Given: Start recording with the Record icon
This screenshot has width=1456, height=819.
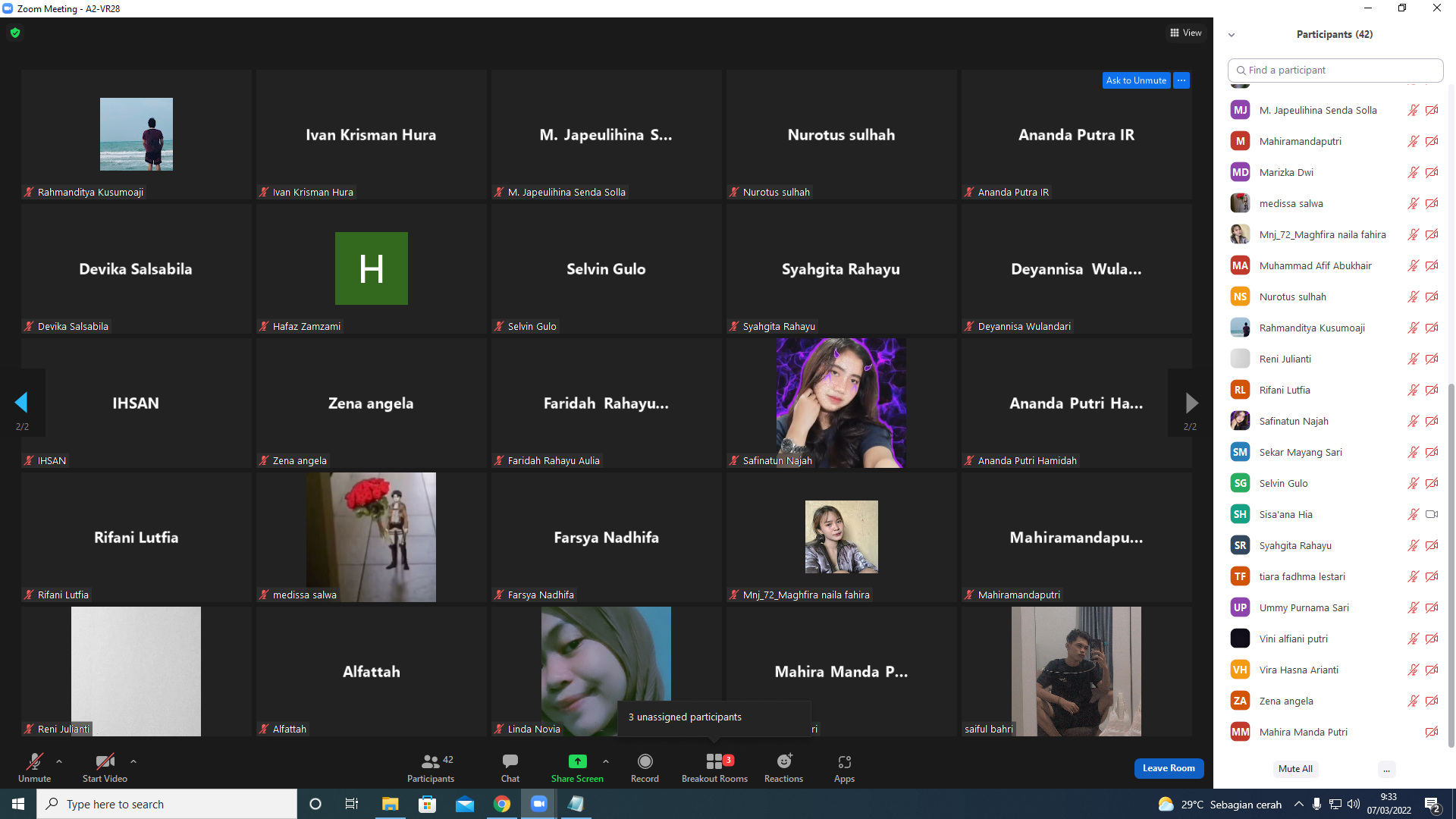Looking at the screenshot, I should click(645, 761).
